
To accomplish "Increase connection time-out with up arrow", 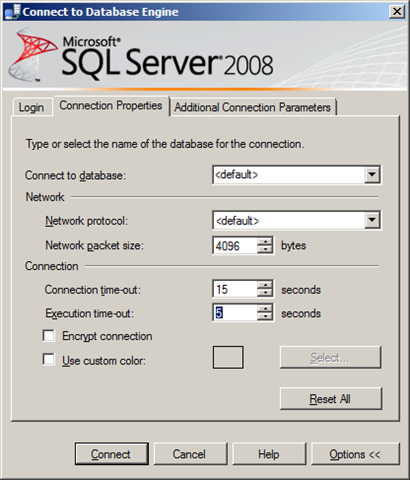I will [265, 285].
